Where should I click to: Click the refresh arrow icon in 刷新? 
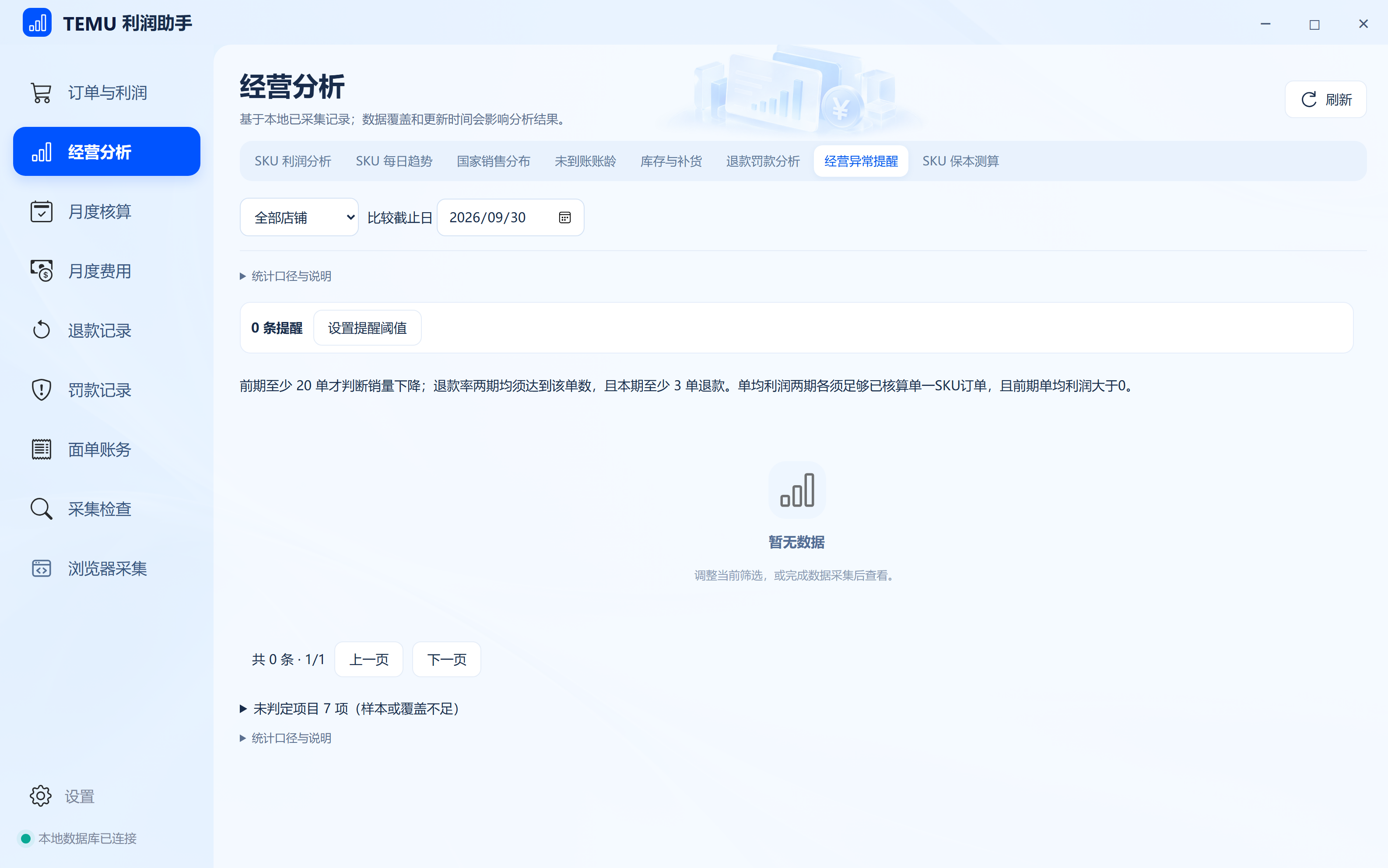pyautogui.click(x=1309, y=99)
